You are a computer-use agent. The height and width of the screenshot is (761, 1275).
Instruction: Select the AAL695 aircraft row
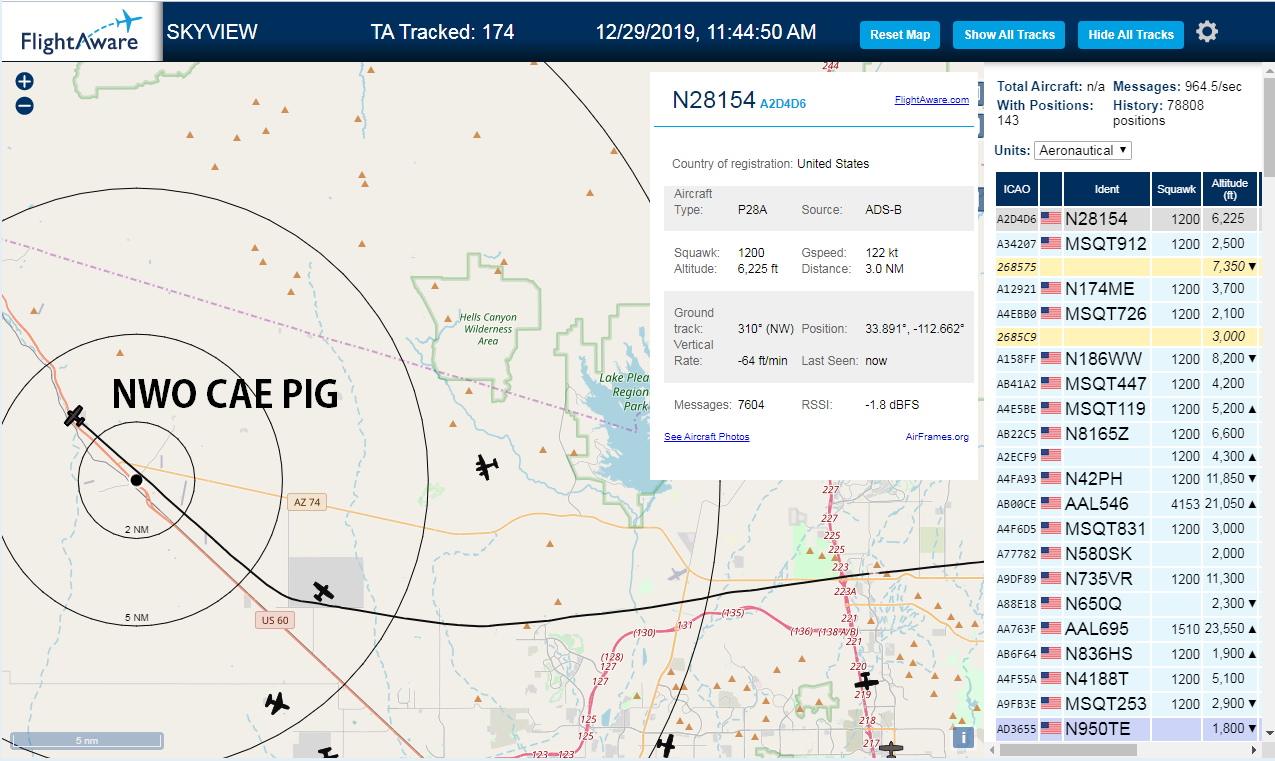(1127, 628)
